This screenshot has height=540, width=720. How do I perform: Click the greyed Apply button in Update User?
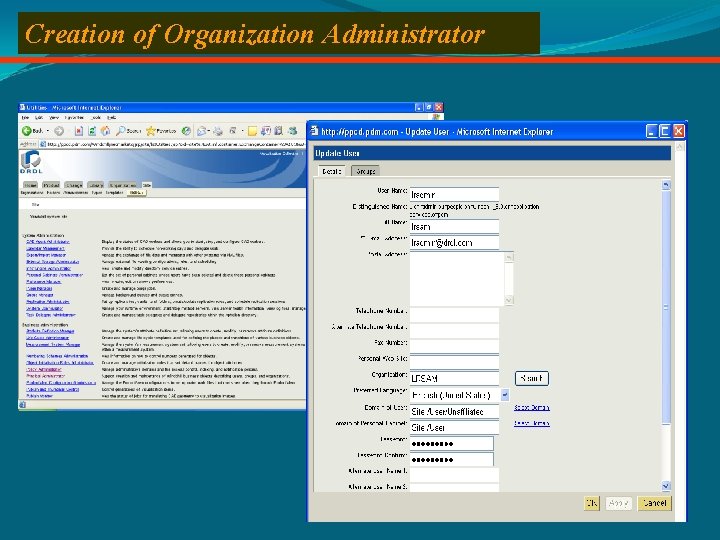click(x=619, y=503)
